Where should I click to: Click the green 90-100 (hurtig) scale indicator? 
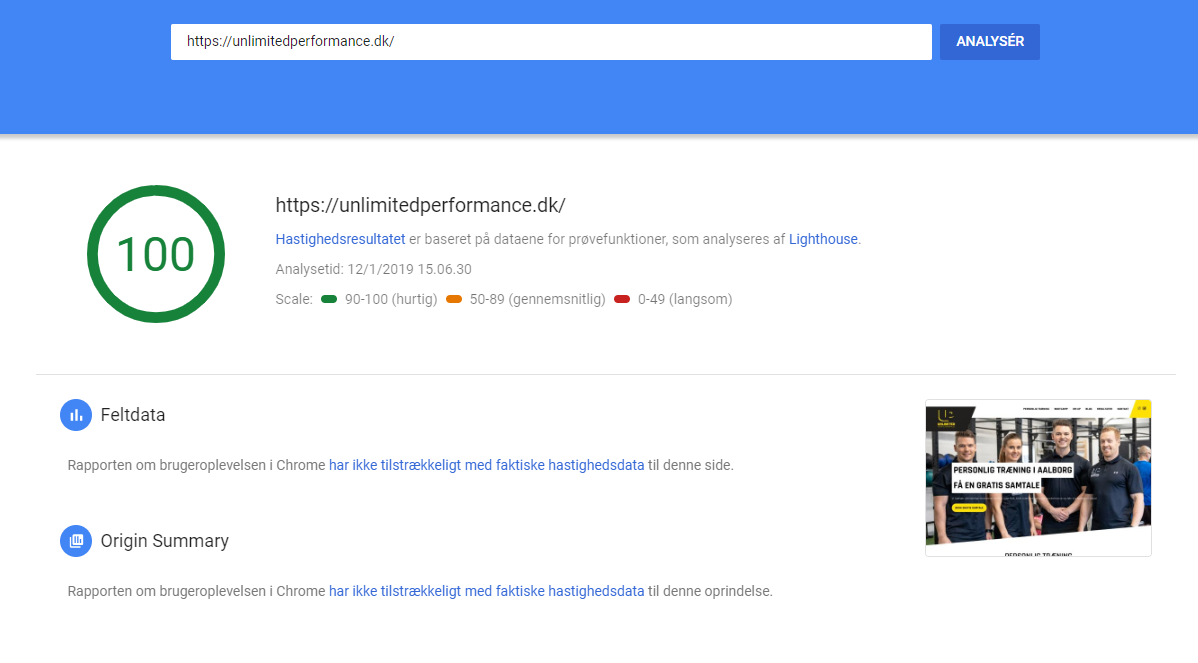click(329, 299)
